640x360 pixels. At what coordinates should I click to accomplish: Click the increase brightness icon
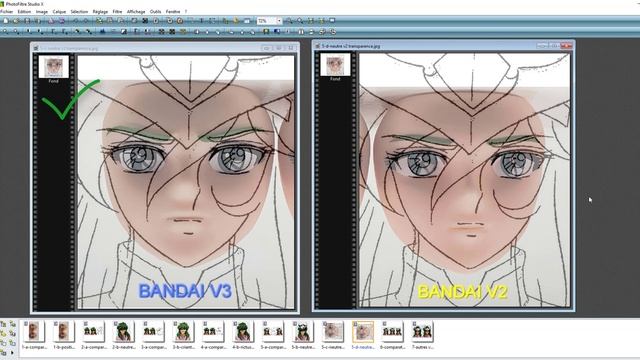click(x=39, y=31)
